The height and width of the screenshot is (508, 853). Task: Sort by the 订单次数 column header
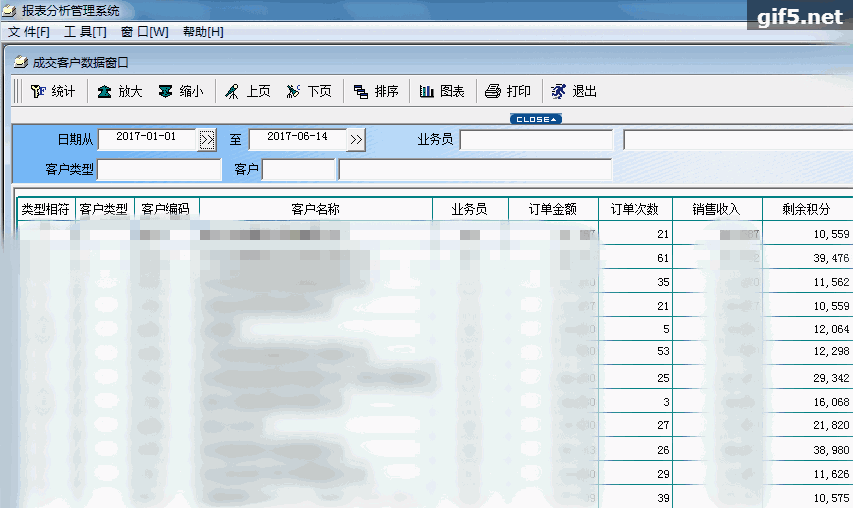tap(635, 209)
